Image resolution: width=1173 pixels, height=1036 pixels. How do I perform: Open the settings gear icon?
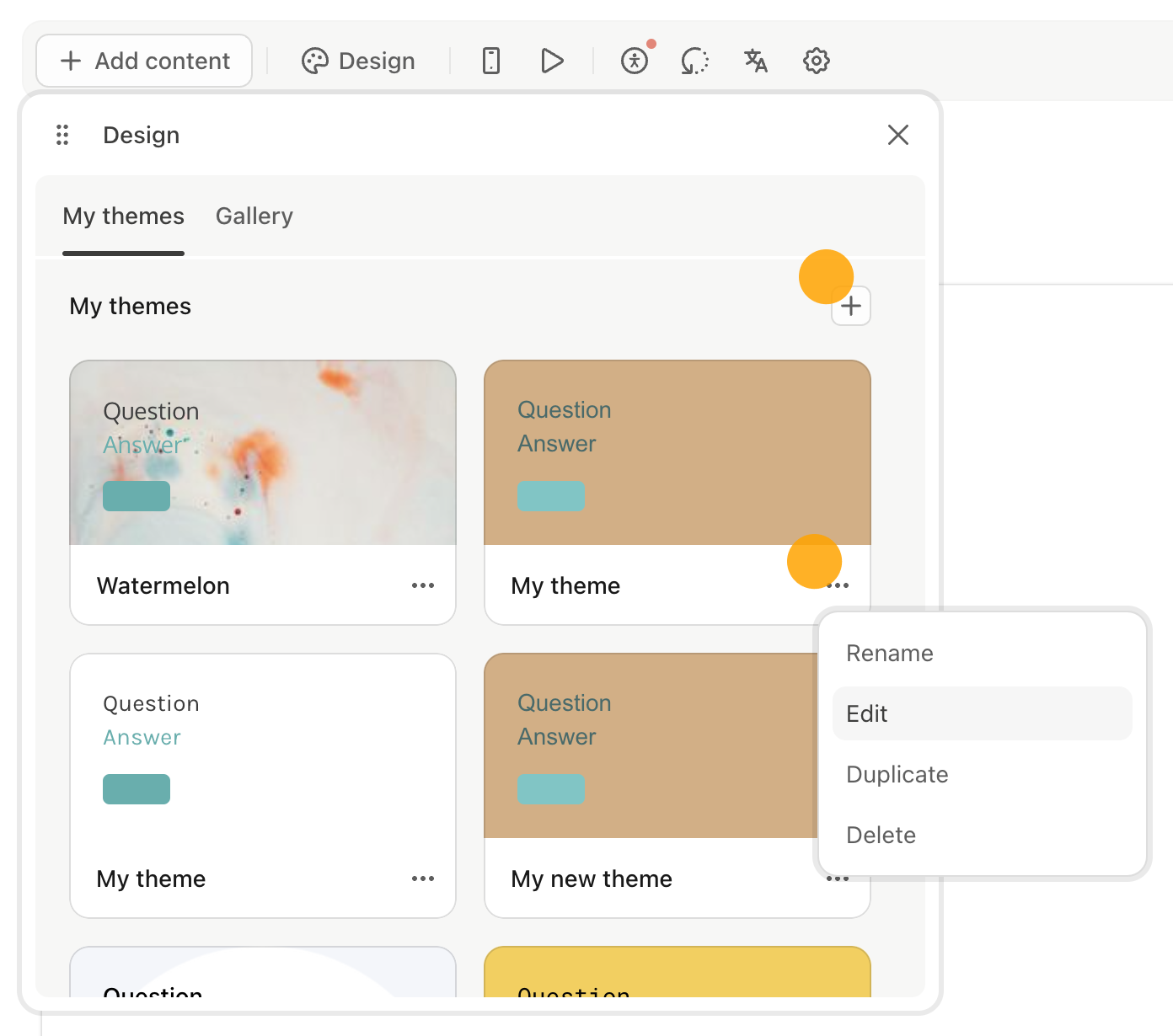click(817, 61)
